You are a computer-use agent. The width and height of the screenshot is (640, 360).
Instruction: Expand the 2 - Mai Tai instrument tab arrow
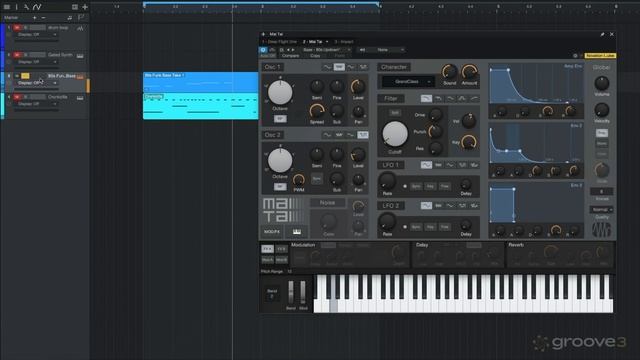(x=327, y=42)
